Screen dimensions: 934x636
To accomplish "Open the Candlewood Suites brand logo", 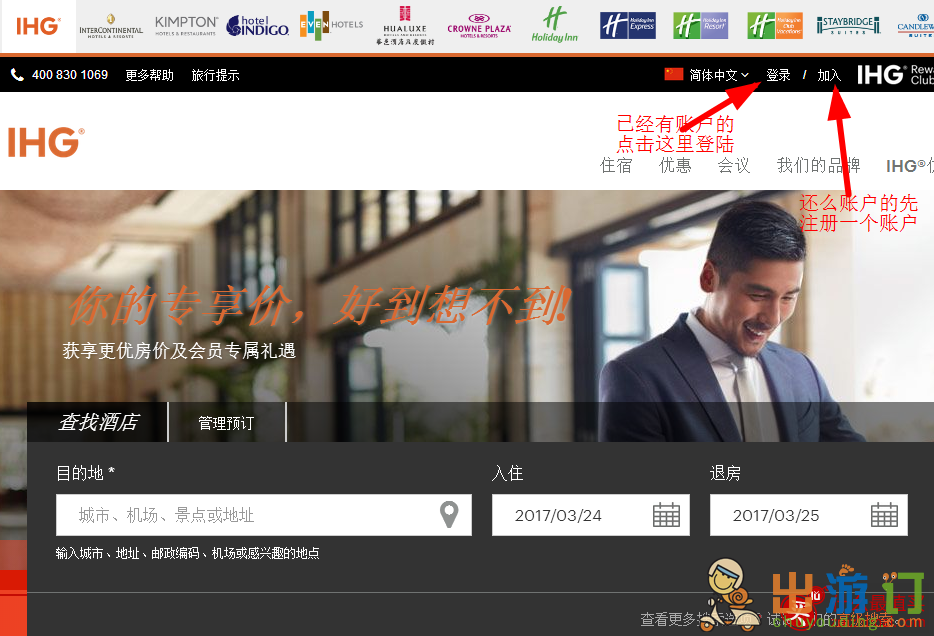I will coord(916,26).
